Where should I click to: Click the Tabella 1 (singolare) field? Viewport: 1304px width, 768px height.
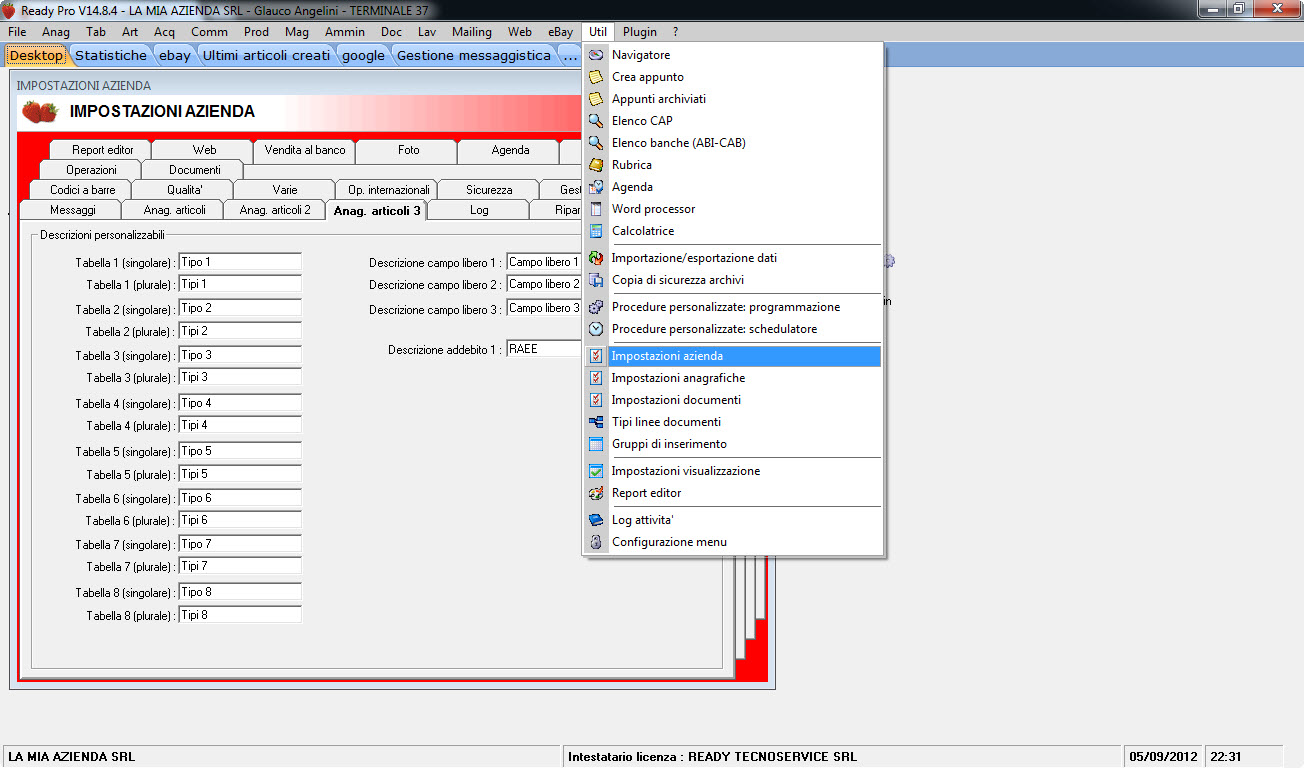(240, 262)
